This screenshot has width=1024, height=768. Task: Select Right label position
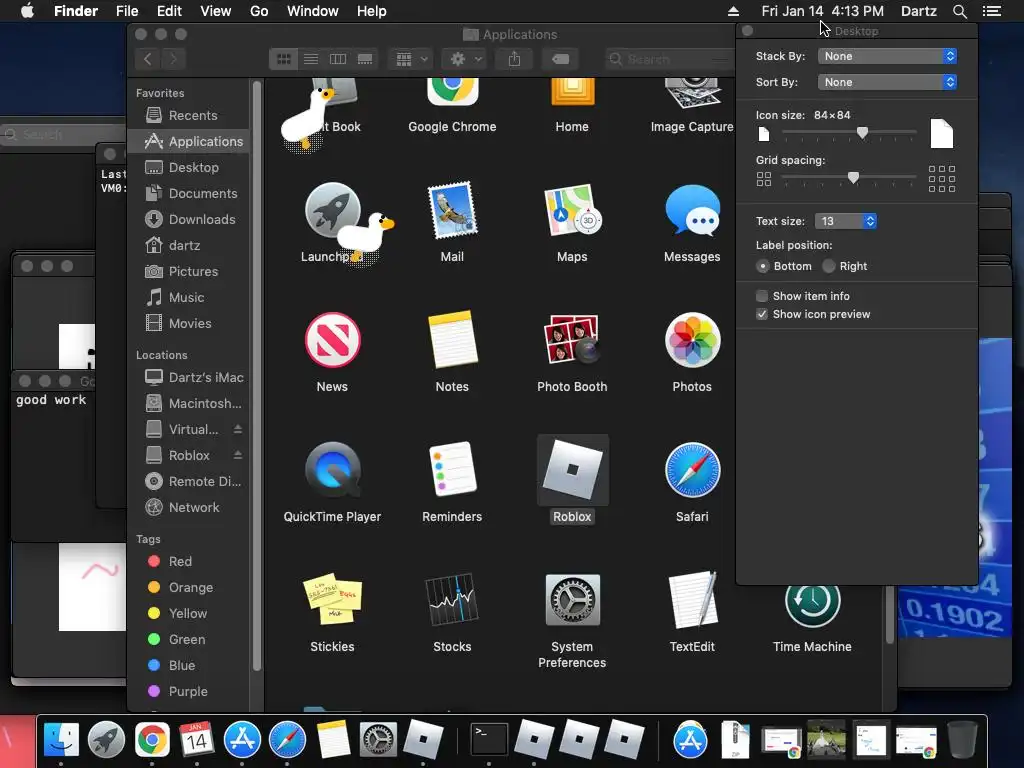click(x=829, y=266)
